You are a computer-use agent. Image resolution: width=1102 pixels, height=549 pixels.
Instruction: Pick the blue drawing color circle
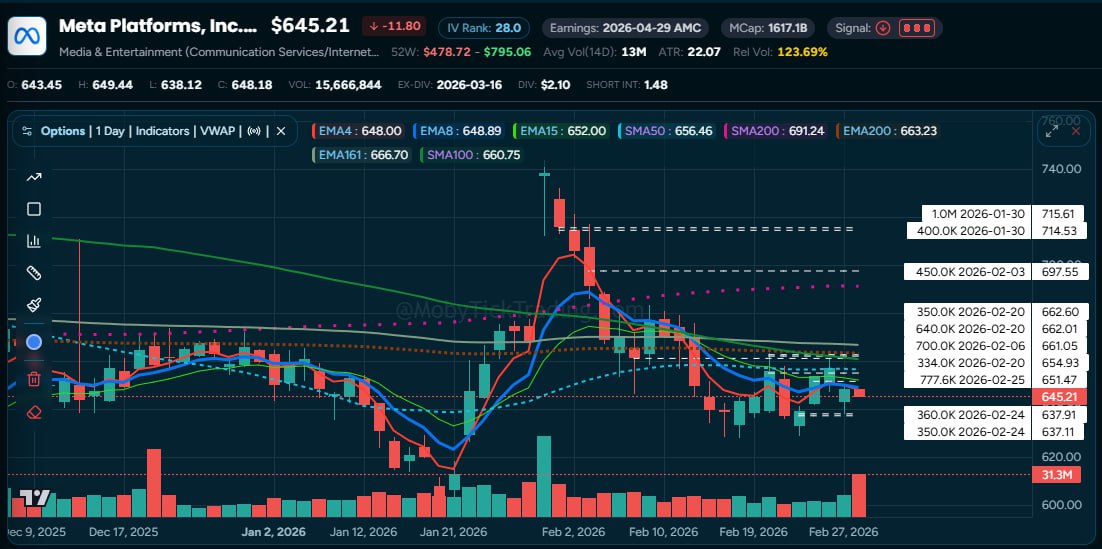(x=34, y=342)
